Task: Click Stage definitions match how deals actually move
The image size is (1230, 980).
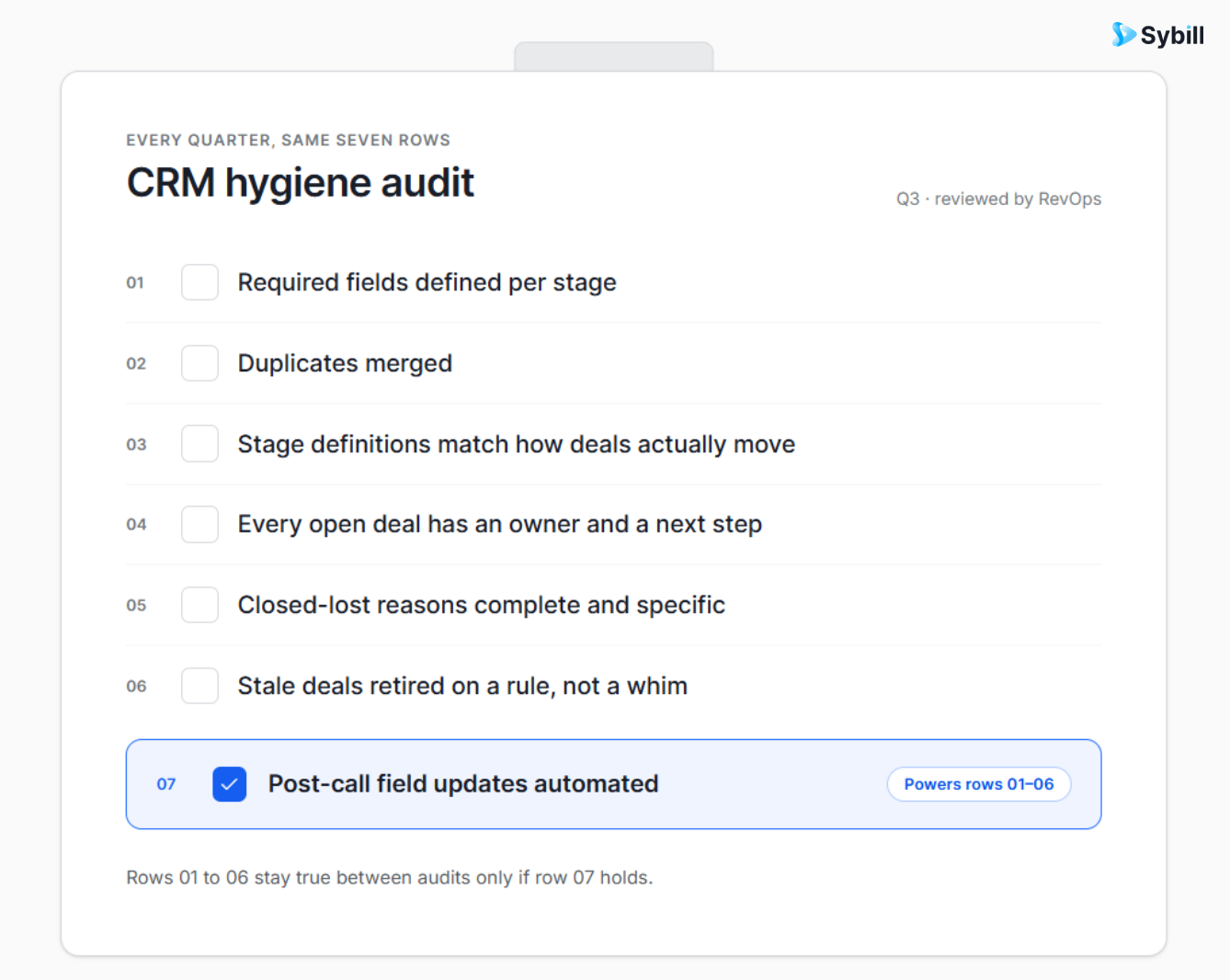Action: (517, 444)
